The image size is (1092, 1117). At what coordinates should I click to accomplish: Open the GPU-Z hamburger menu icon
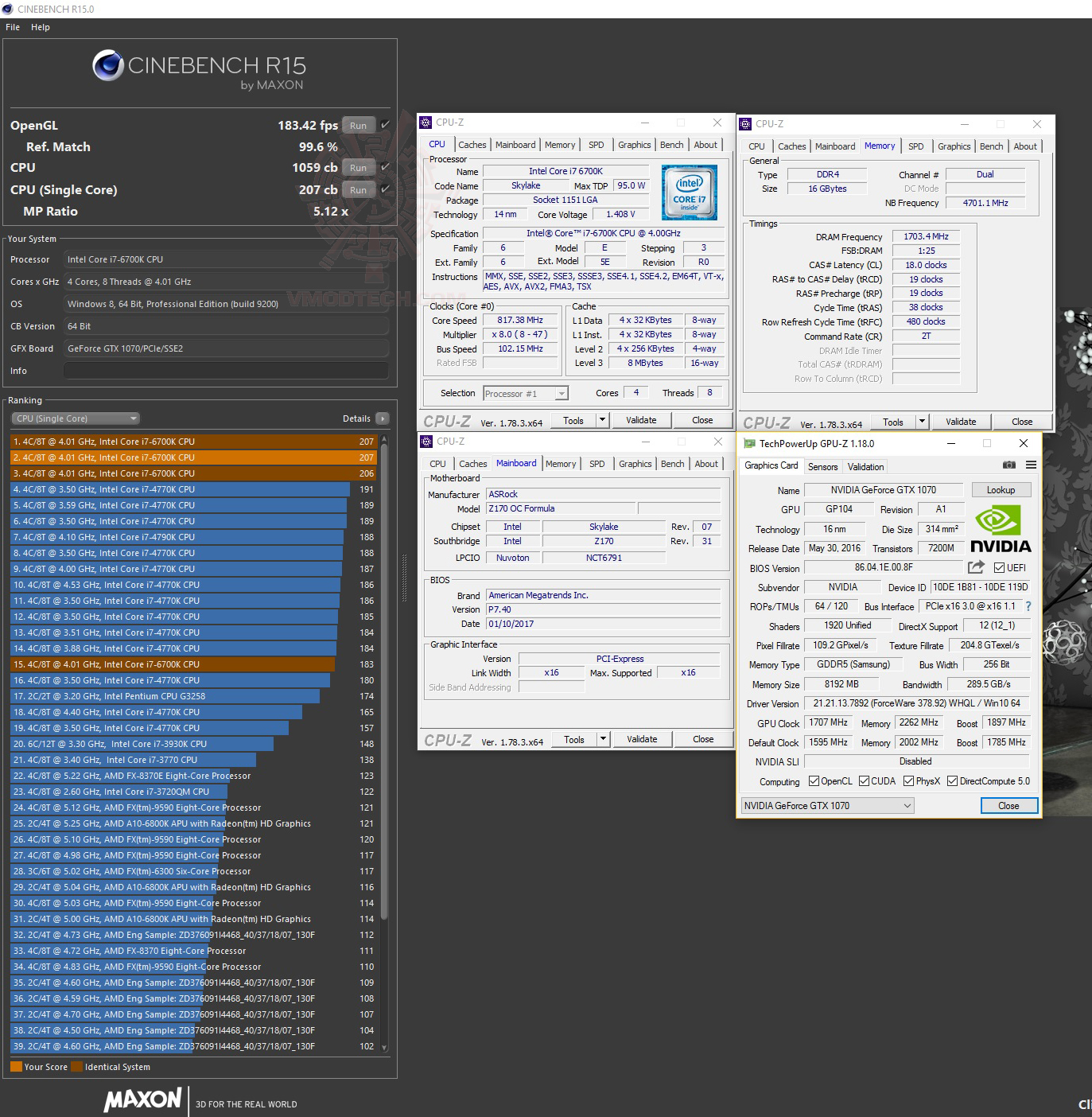(1032, 465)
